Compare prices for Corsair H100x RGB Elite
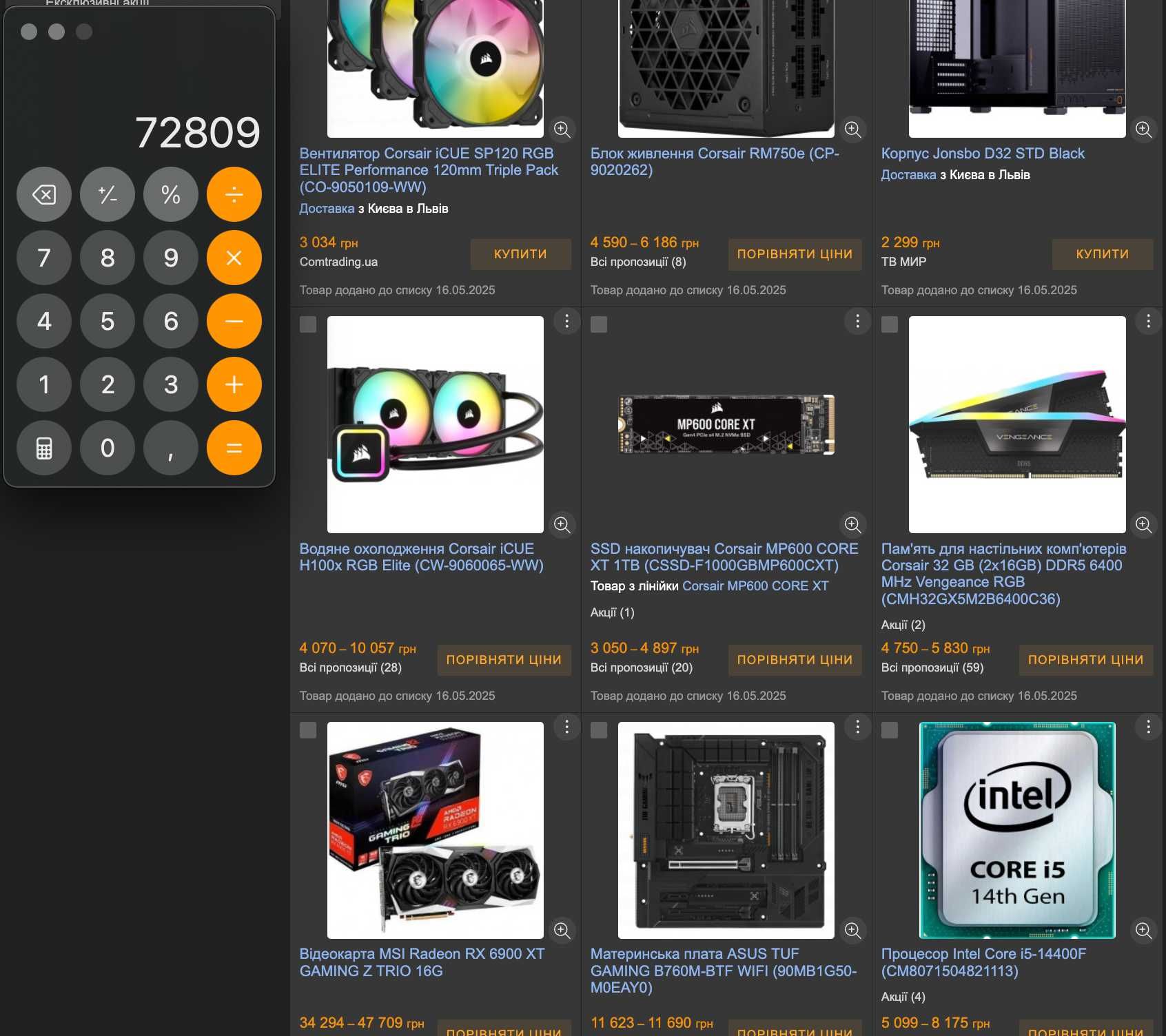The height and width of the screenshot is (1036, 1166). coord(504,660)
